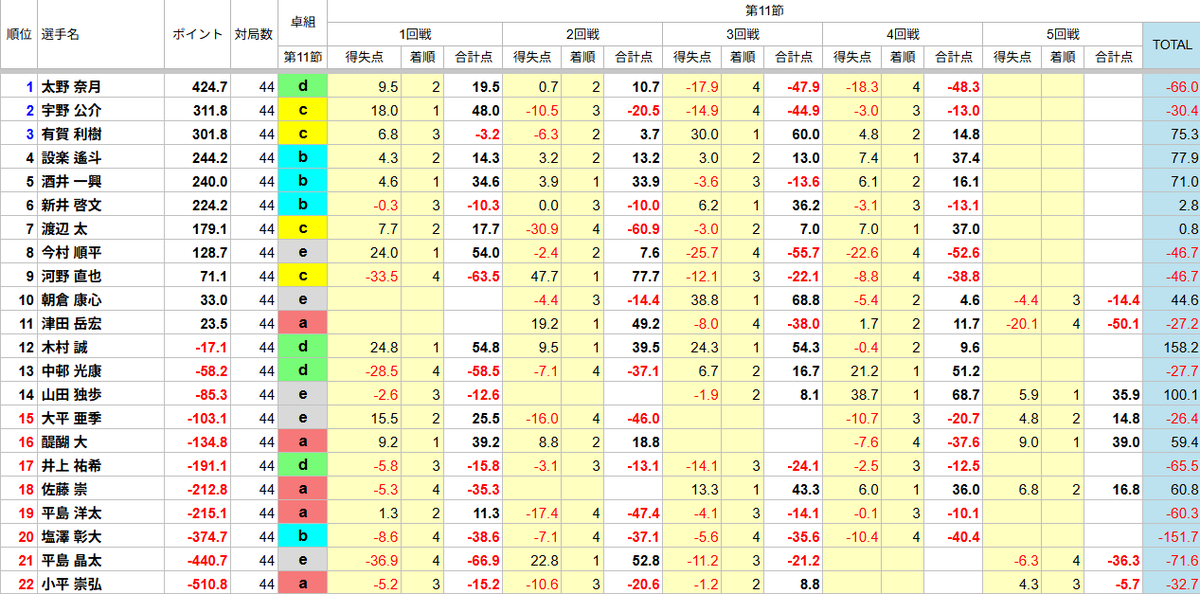Click player name 酒井 一興
This screenshot has height=594, width=1200.
pyautogui.click(x=71, y=182)
